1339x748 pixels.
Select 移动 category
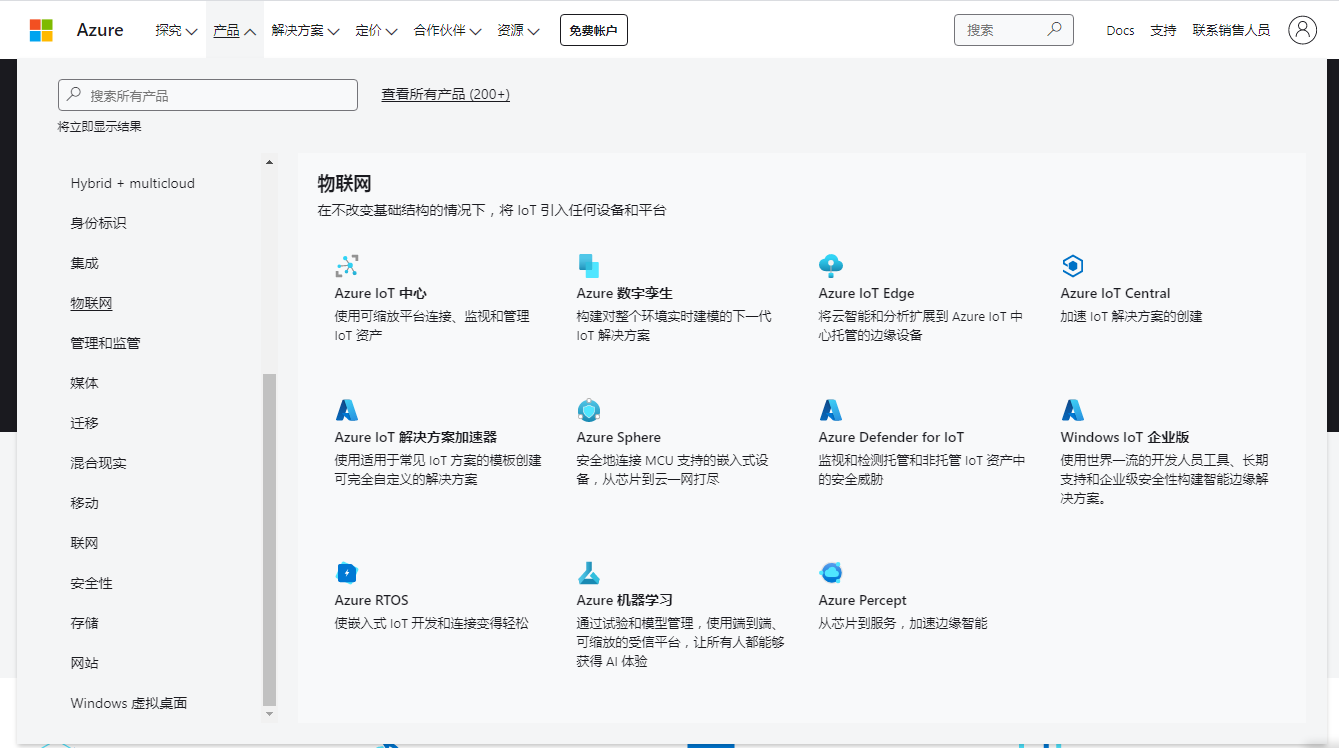pos(84,503)
